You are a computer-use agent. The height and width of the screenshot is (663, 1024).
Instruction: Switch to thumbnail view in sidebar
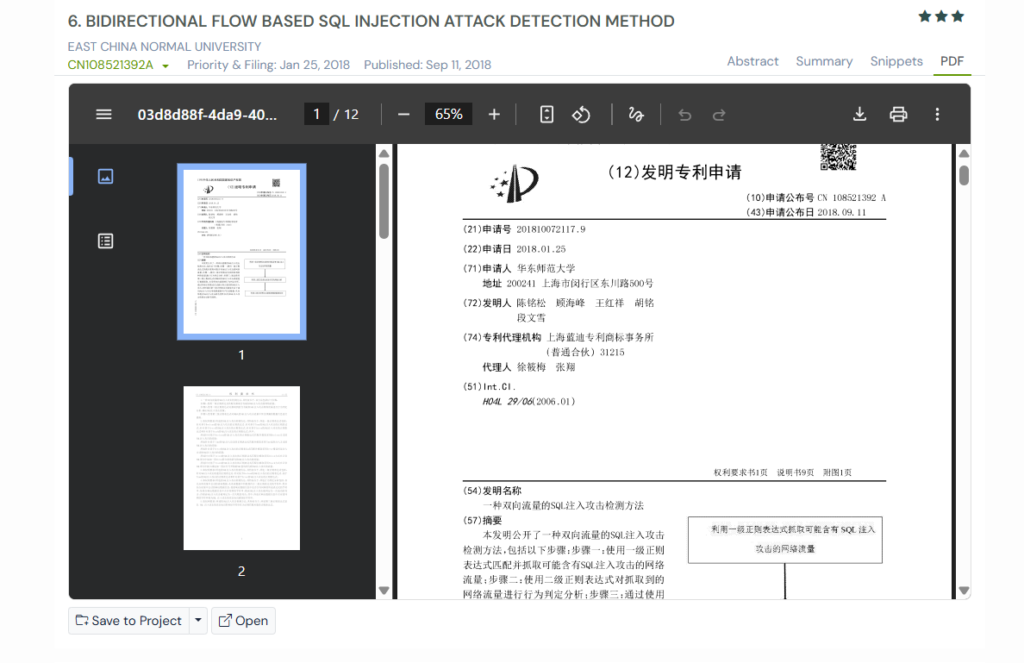[106, 176]
